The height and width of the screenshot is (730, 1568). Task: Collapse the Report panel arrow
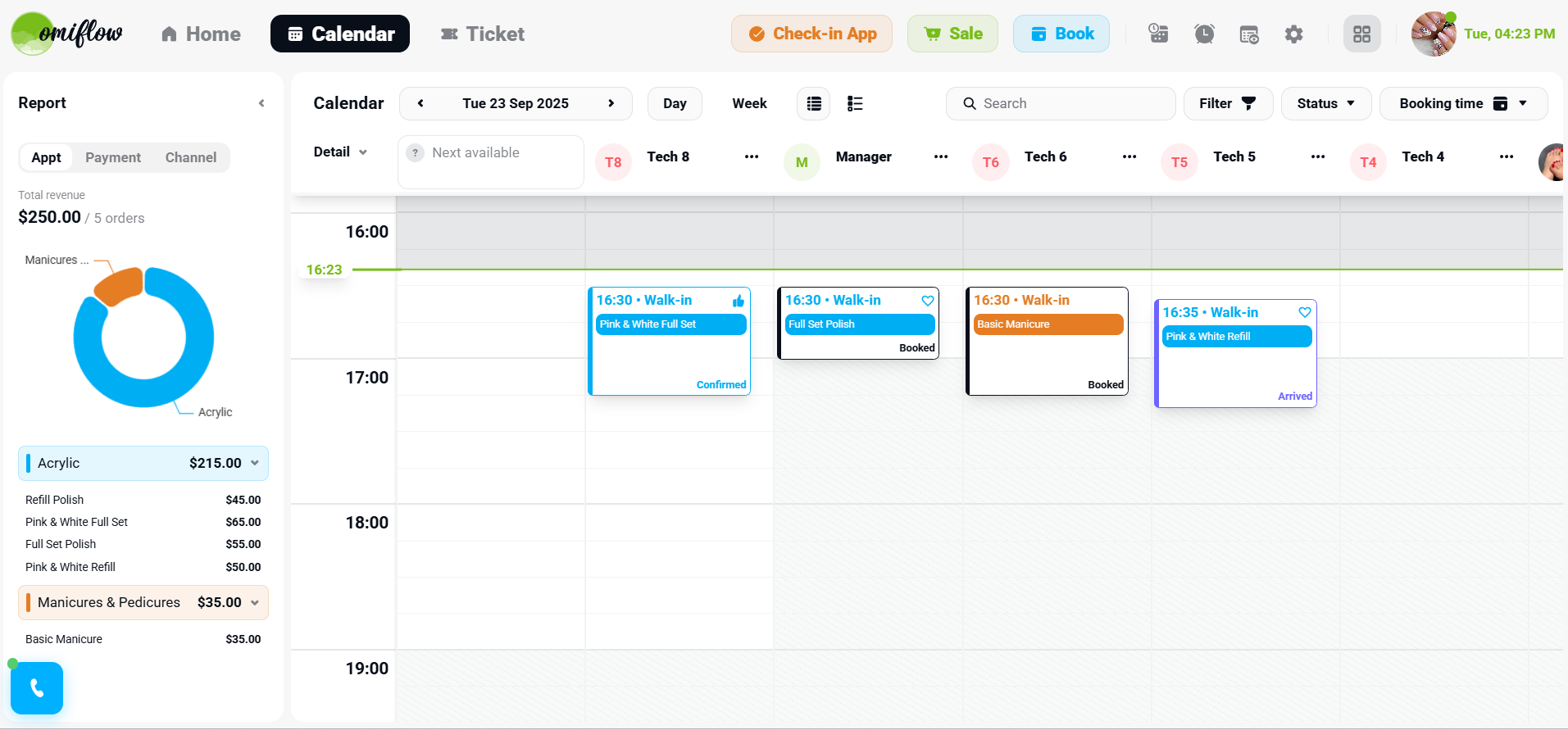pyautogui.click(x=261, y=103)
